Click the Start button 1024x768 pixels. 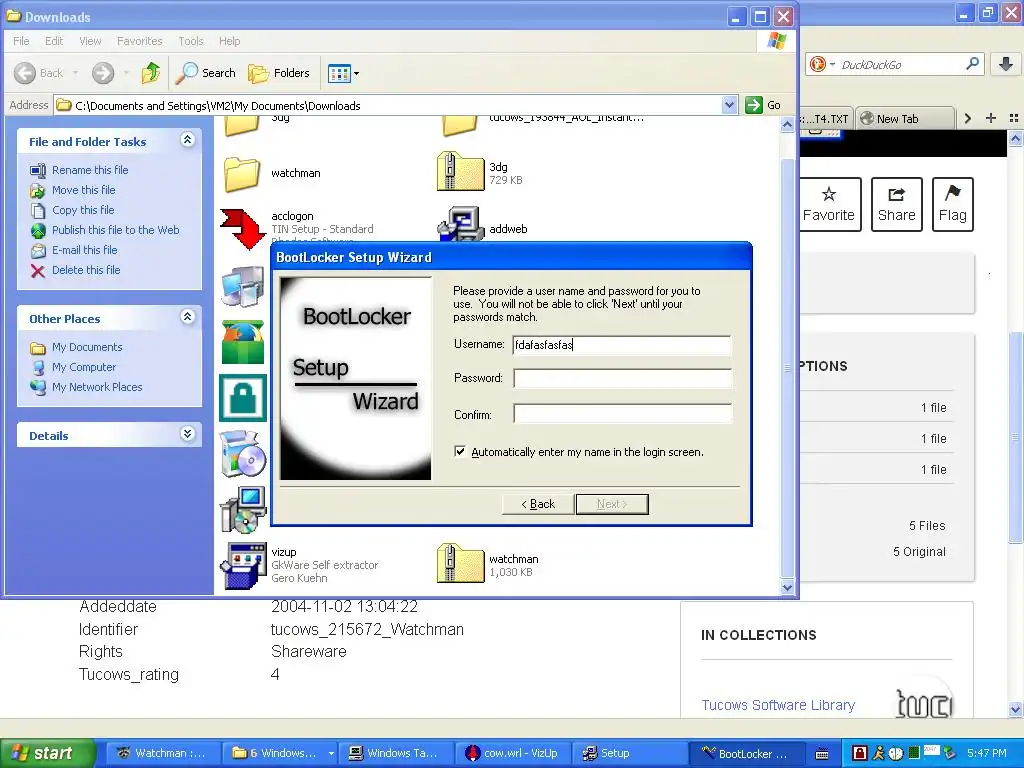[x=47, y=753]
